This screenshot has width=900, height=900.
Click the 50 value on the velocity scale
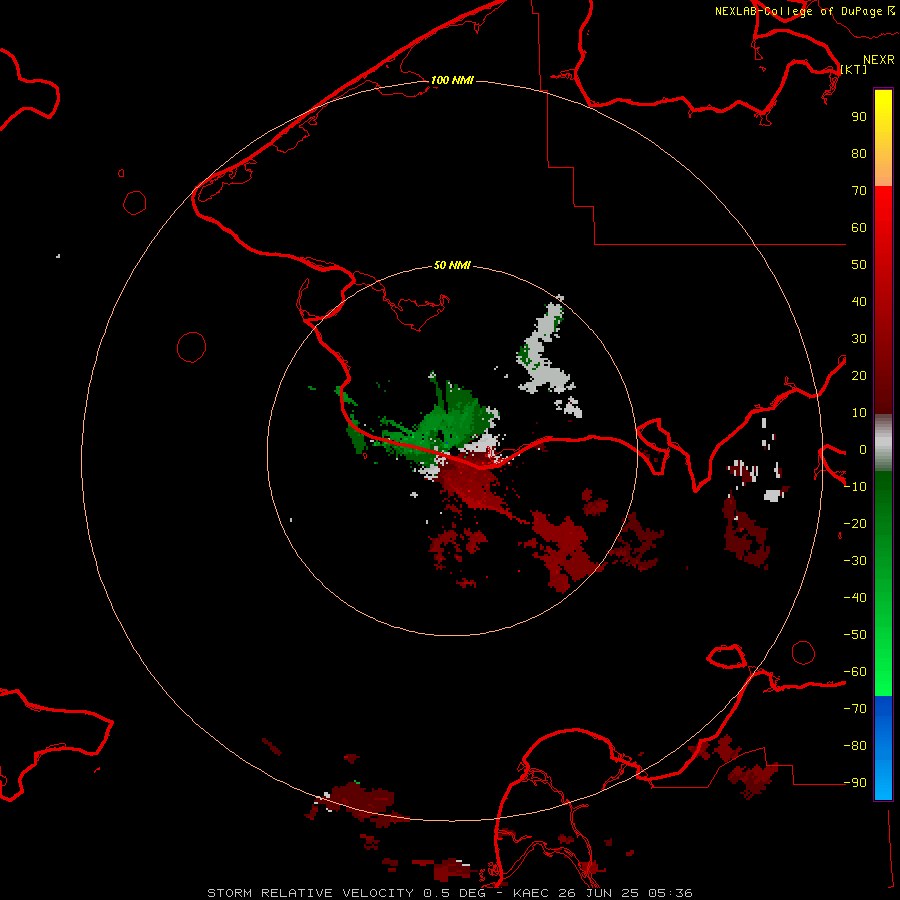[x=859, y=265]
